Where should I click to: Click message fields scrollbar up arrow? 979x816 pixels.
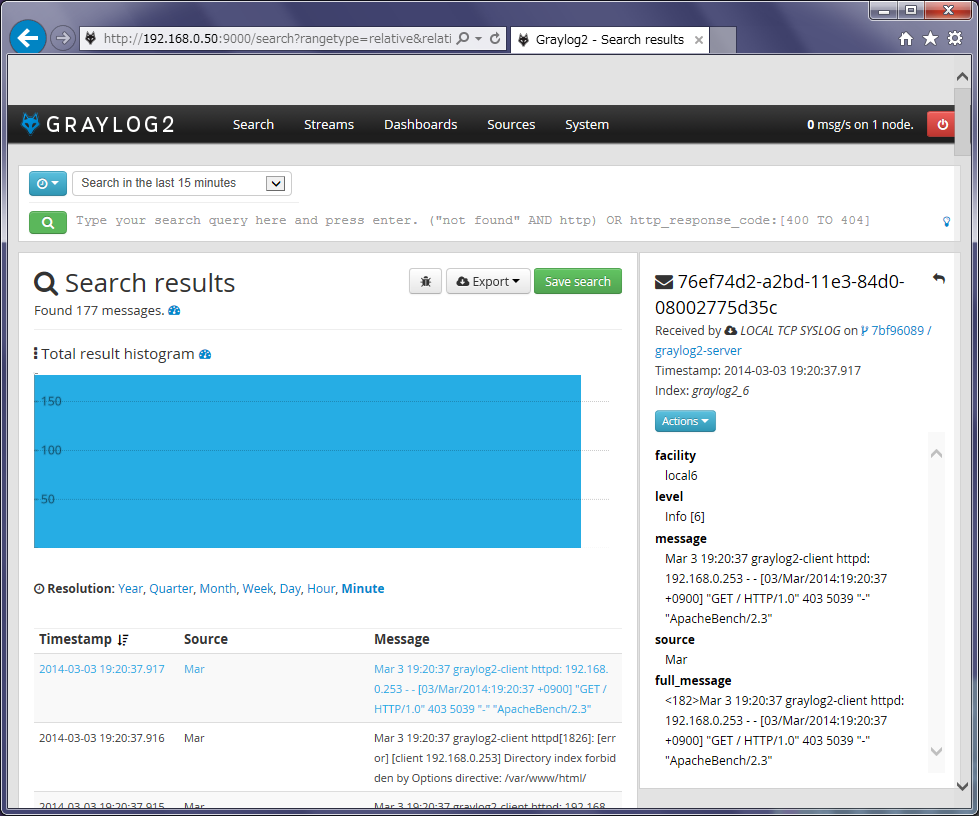(936, 454)
